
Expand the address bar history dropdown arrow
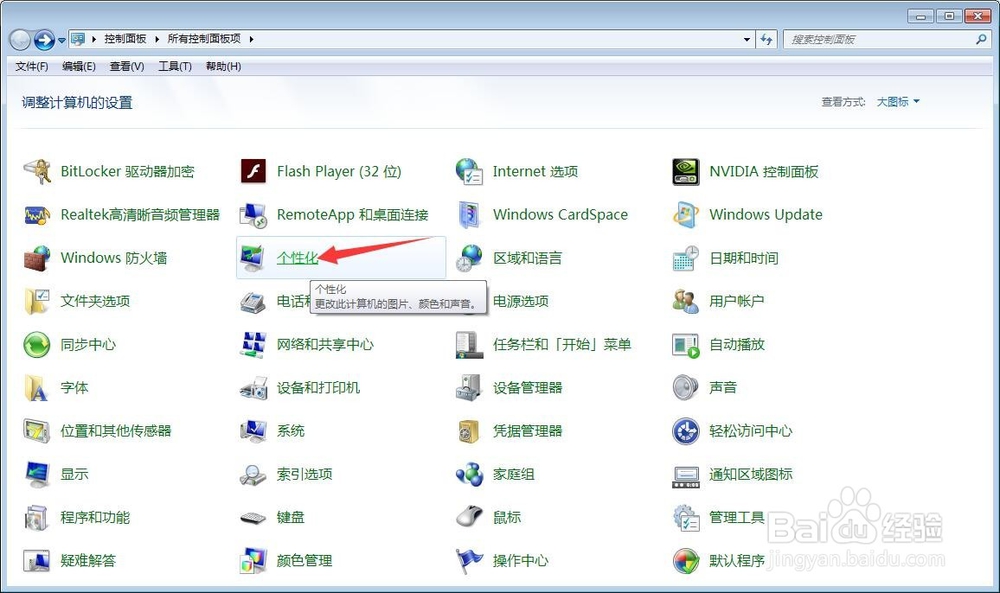point(747,40)
